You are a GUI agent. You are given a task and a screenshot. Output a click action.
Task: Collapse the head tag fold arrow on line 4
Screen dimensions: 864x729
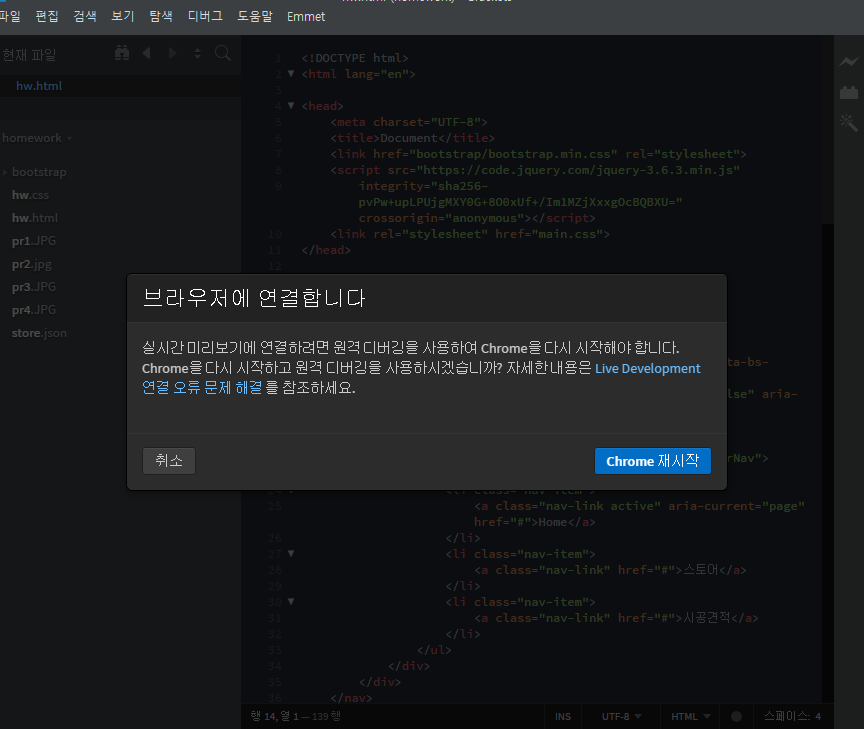291,105
